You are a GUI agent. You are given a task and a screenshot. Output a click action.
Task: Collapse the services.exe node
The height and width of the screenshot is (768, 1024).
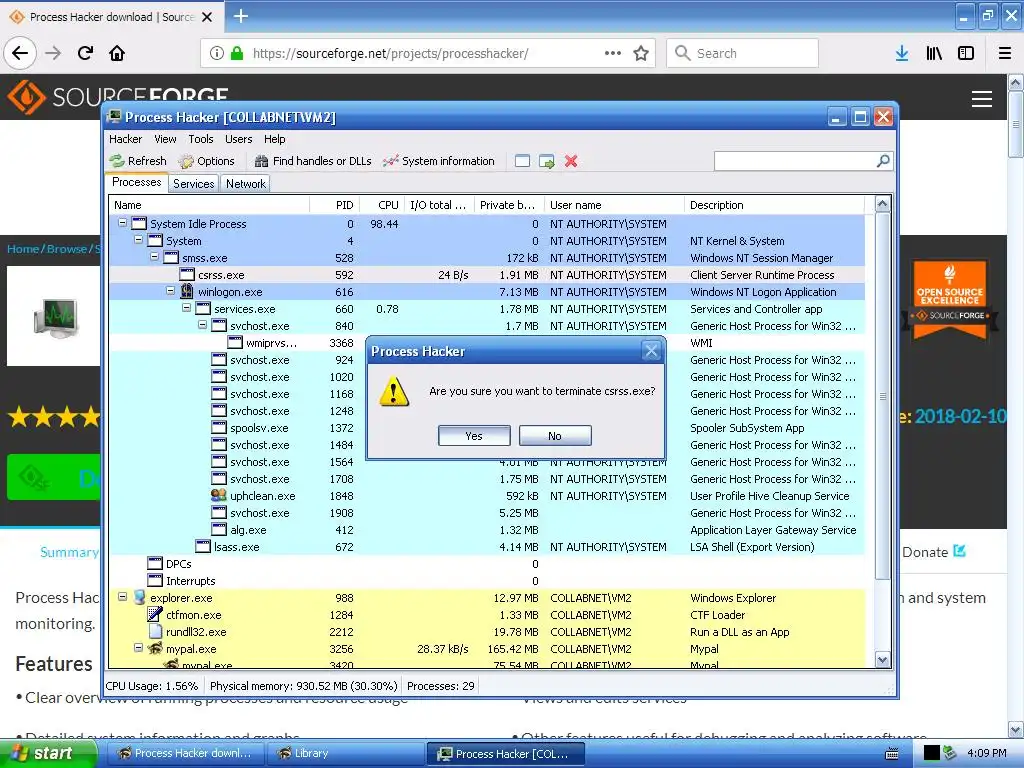186,308
